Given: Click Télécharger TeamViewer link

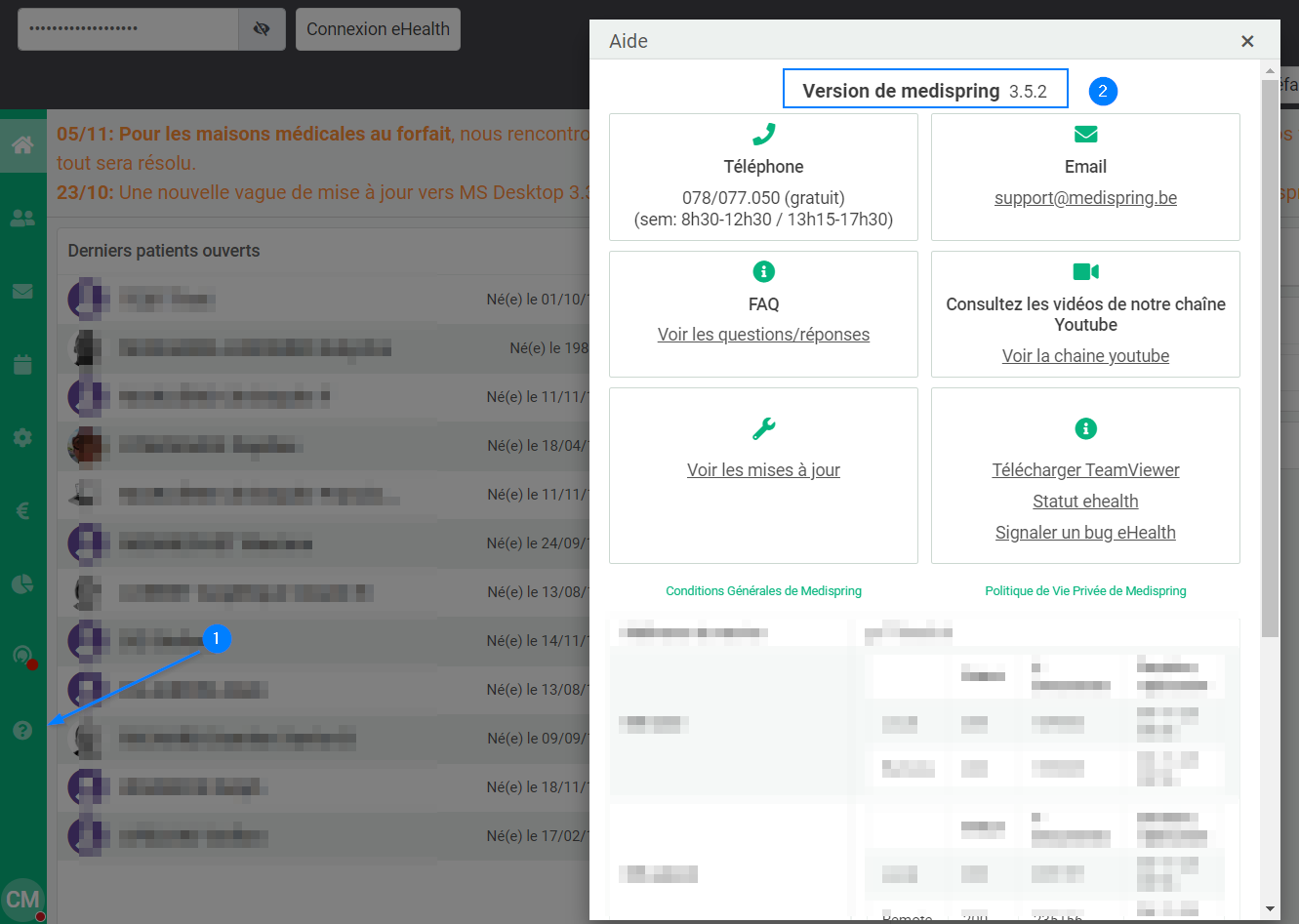Looking at the screenshot, I should pos(1085,470).
